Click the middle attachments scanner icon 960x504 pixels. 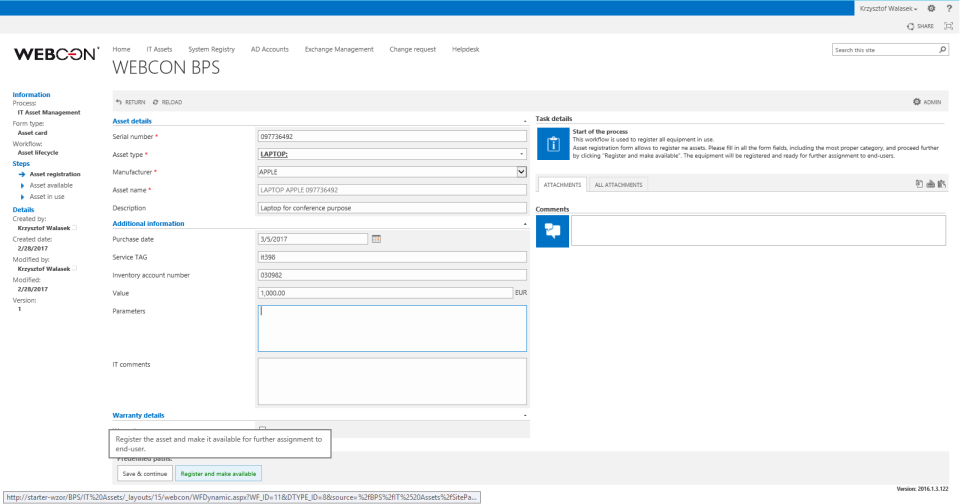[x=930, y=184]
